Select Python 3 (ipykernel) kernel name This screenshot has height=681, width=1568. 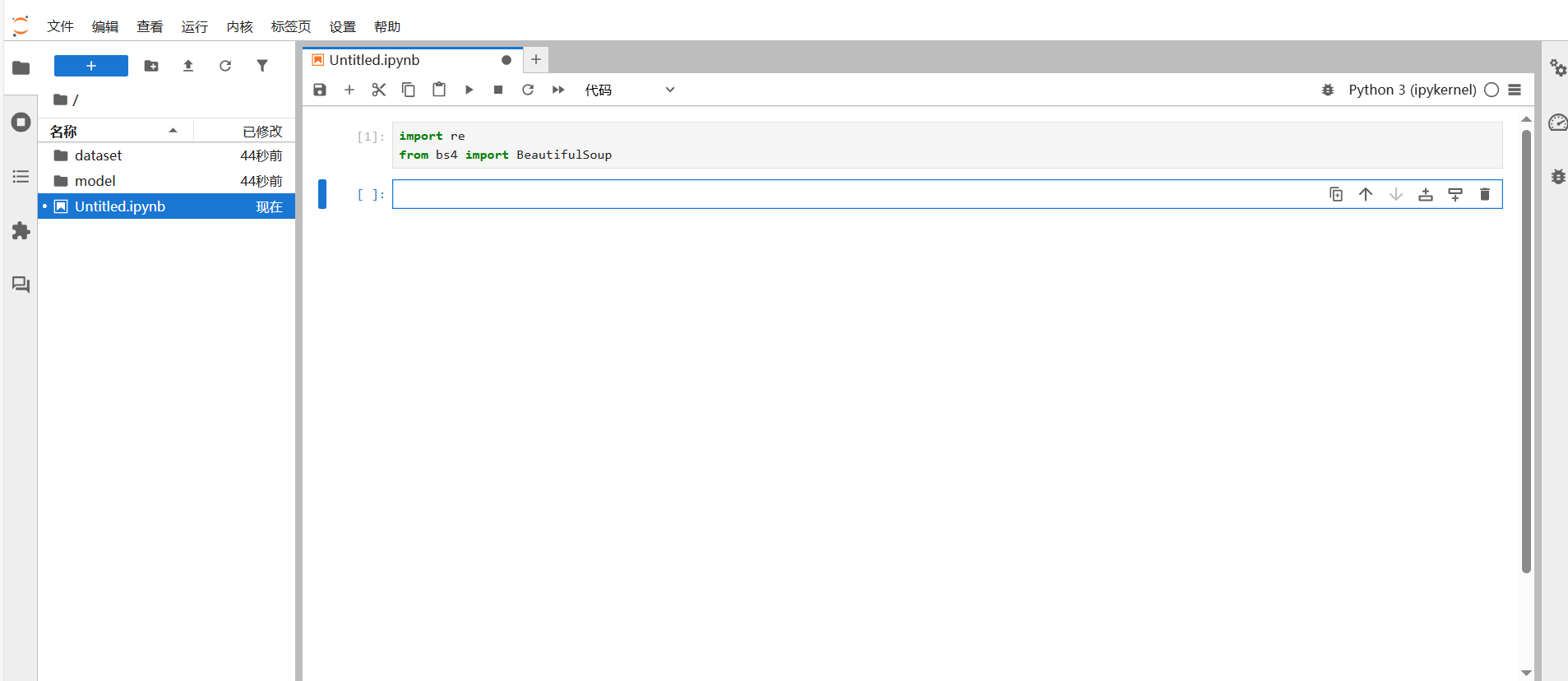click(x=1412, y=90)
